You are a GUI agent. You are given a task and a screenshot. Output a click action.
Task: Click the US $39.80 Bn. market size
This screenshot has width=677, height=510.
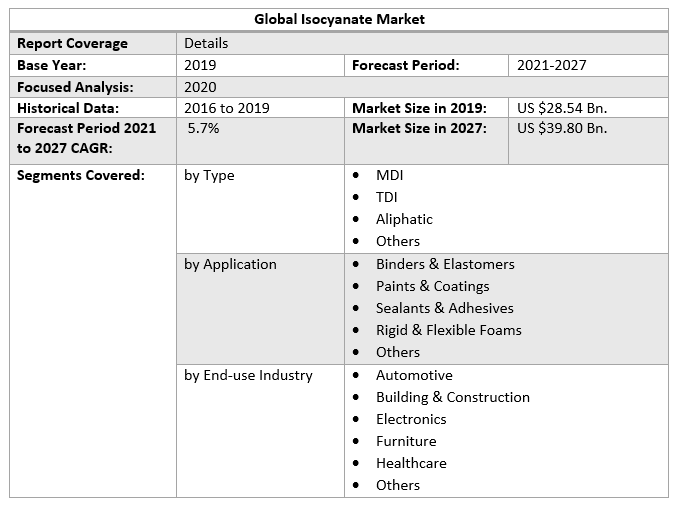[x=561, y=128]
